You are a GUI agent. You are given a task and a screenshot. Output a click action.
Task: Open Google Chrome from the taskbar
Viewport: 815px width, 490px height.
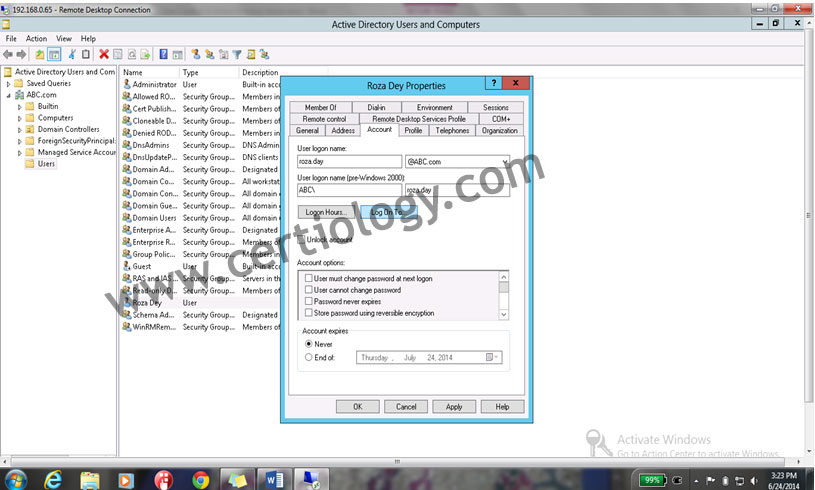[x=201, y=480]
